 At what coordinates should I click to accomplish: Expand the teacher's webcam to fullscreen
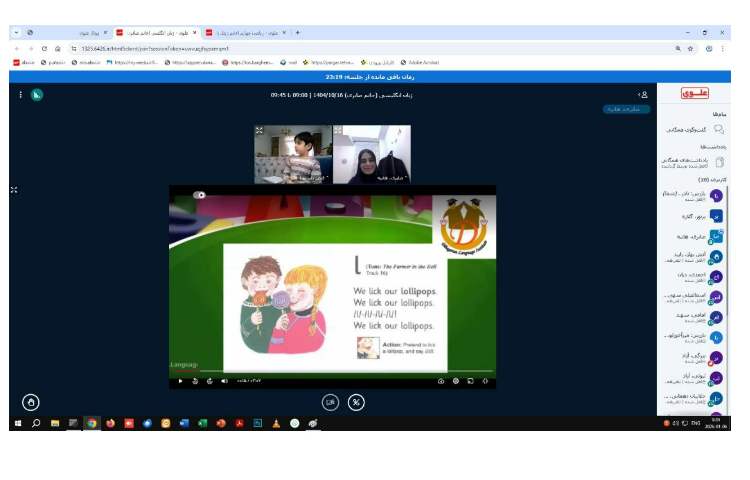[338, 130]
